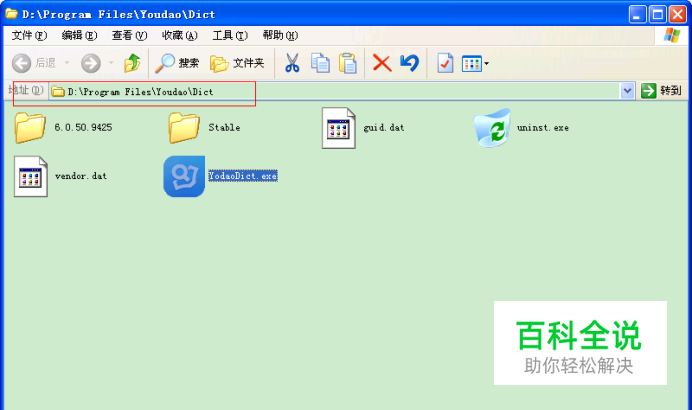Click the YodaoDict.exe file name
This screenshot has width=692, height=410.
(x=243, y=176)
